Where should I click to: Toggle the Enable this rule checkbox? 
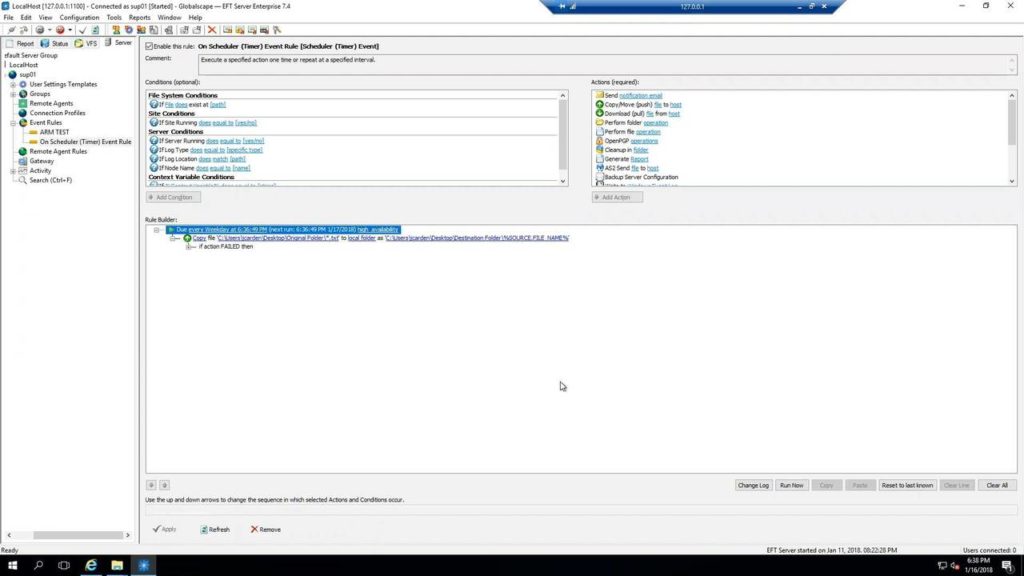point(148,46)
